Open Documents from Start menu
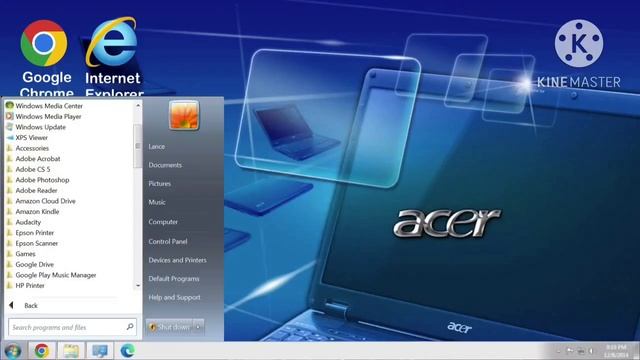640x360 pixels. [x=165, y=165]
